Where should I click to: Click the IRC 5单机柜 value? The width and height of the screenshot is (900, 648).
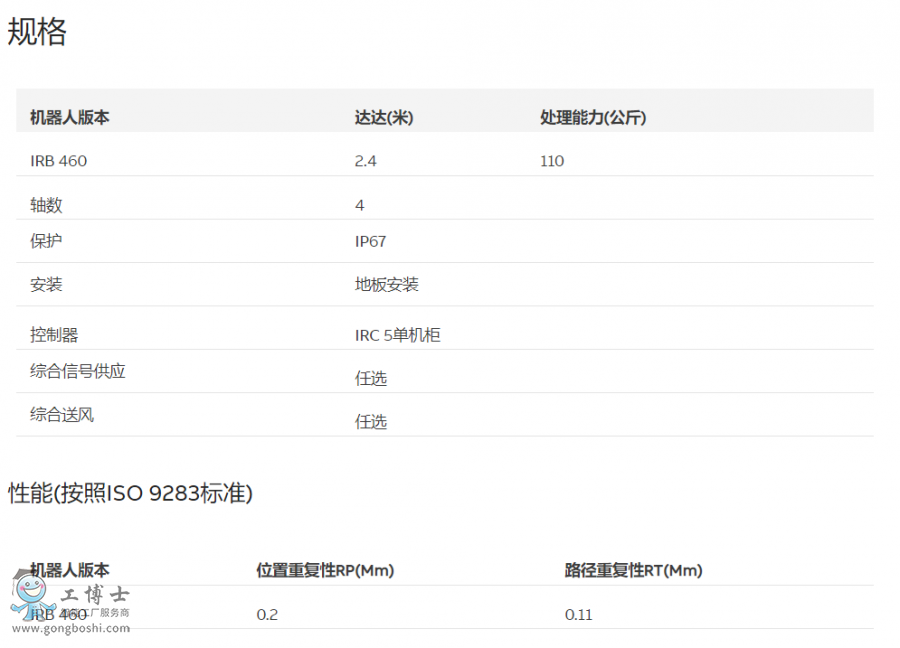pyautogui.click(x=397, y=335)
